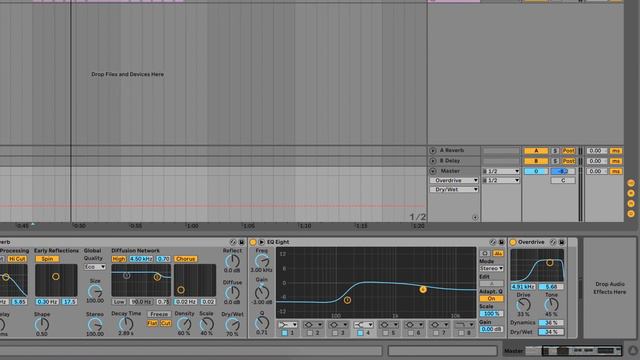
Task: Open Reverb hot-swap preset icon
Action: [233, 242]
